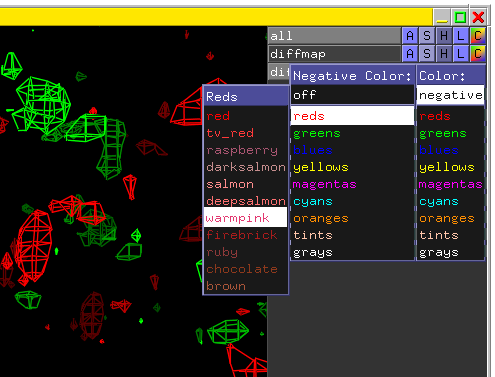
Task: Open oranges in the Color menu
Action: tap(450, 218)
